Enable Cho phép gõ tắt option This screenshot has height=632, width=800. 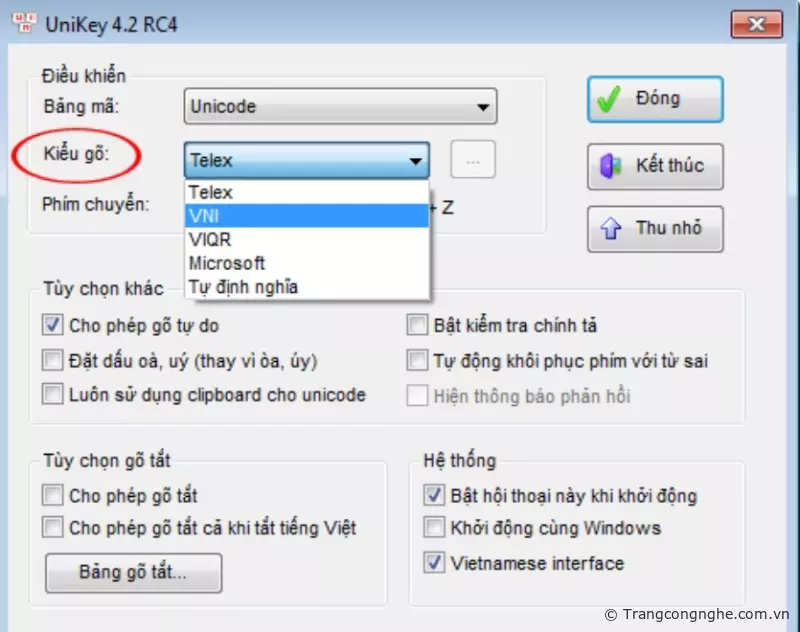click(x=53, y=495)
